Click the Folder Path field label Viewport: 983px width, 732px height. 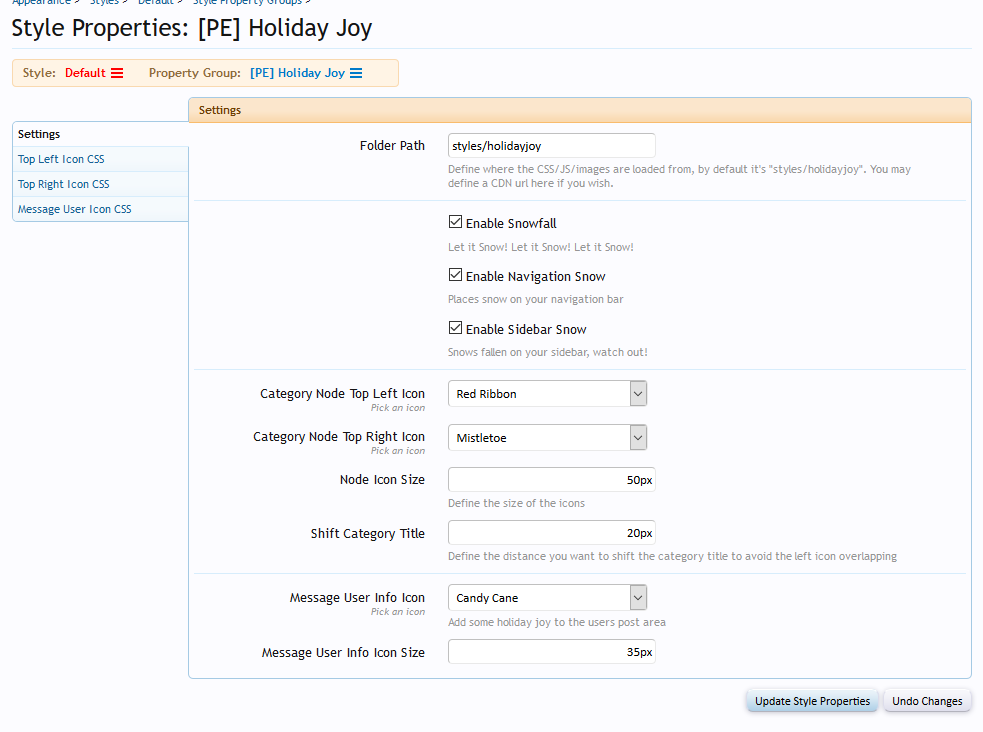point(392,145)
